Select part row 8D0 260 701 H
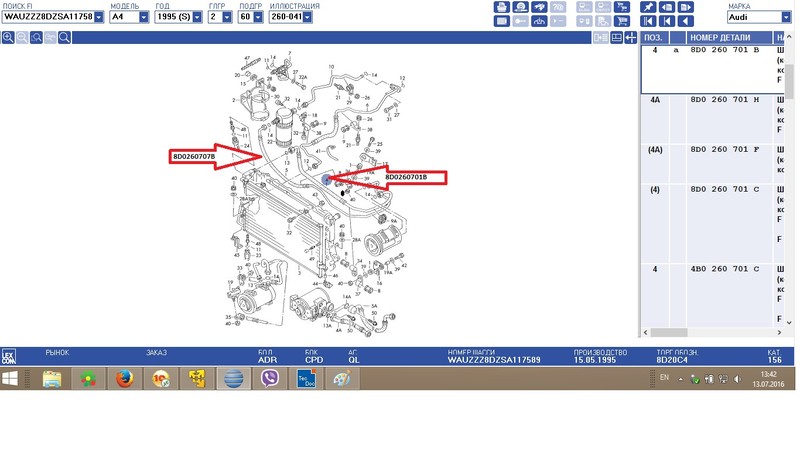Image resolution: width=800 pixels, height=450 pixels. 714,101
